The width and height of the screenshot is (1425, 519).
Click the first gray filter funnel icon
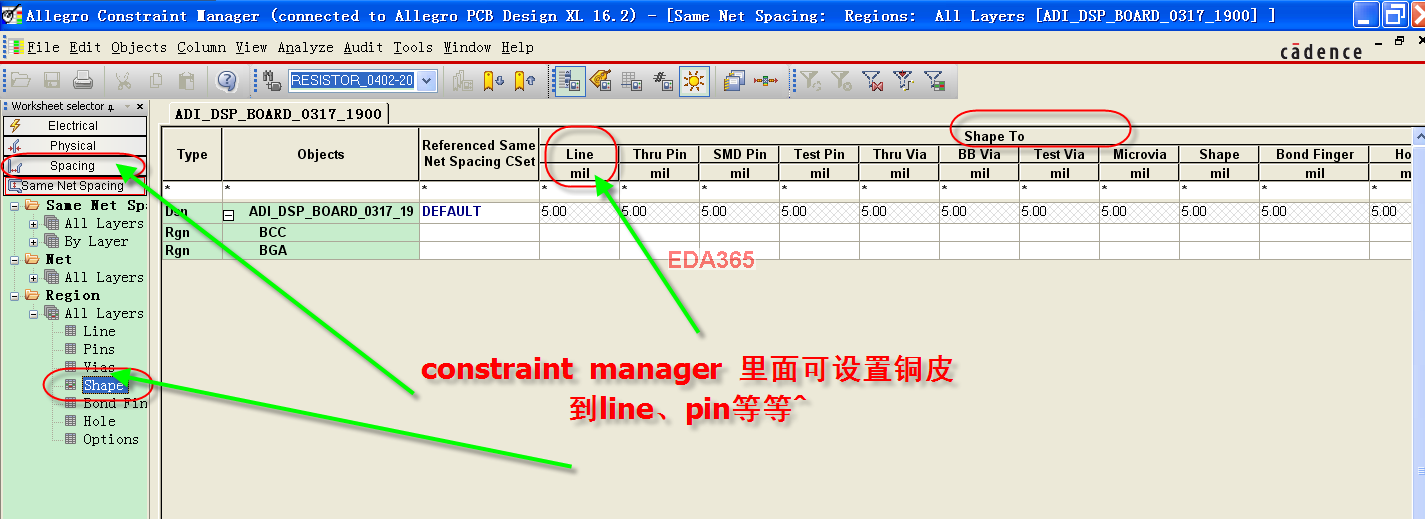[810, 81]
